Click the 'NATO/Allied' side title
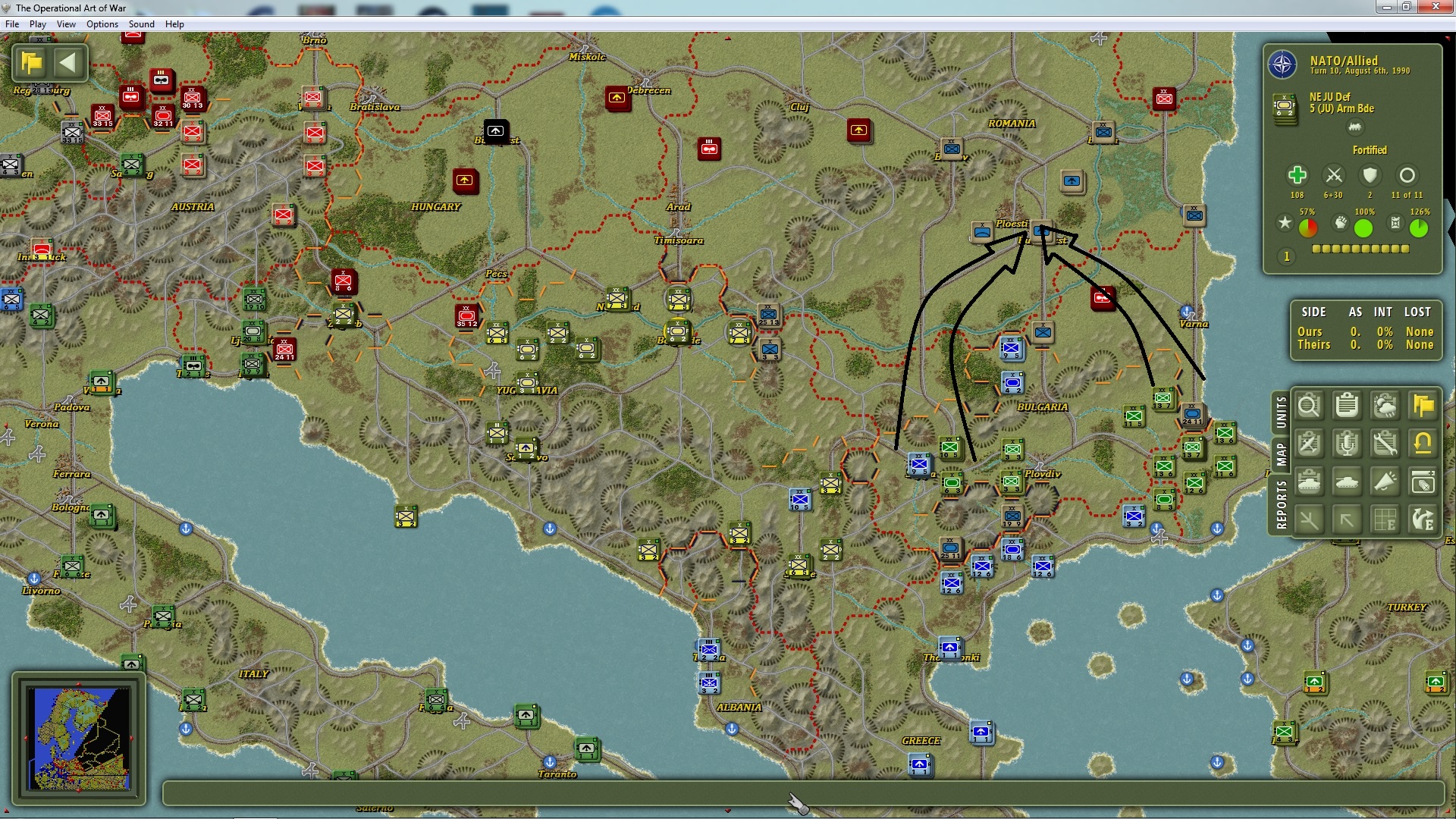The image size is (1456, 819). coord(1344,61)
